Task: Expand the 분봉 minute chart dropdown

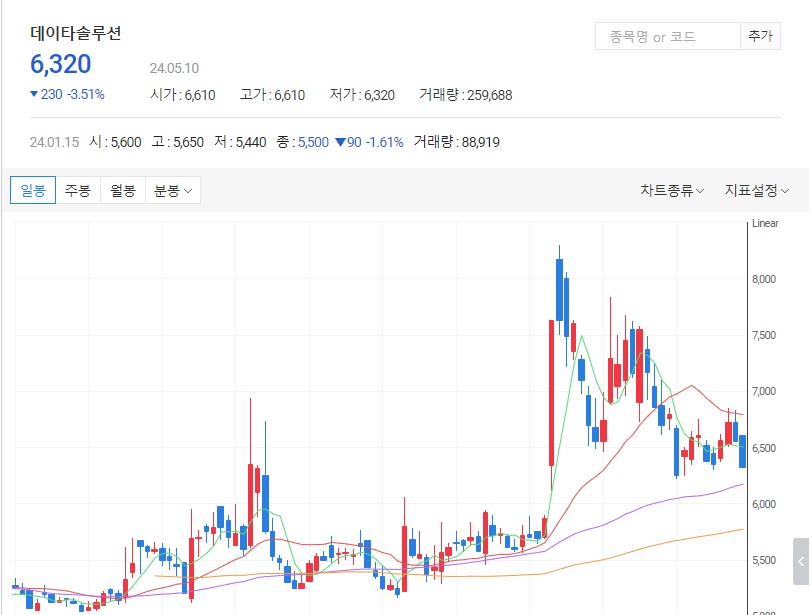Action: pos(173,190)
